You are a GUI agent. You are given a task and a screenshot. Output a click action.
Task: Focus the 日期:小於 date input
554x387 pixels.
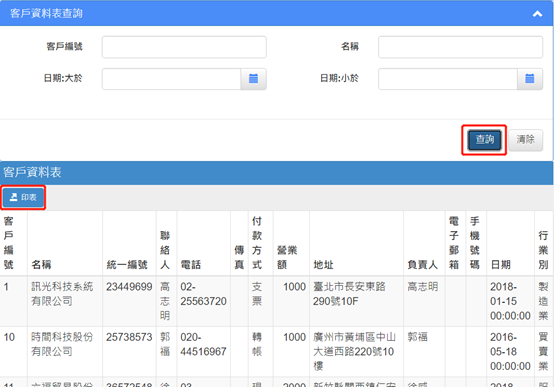pos(448,79)
